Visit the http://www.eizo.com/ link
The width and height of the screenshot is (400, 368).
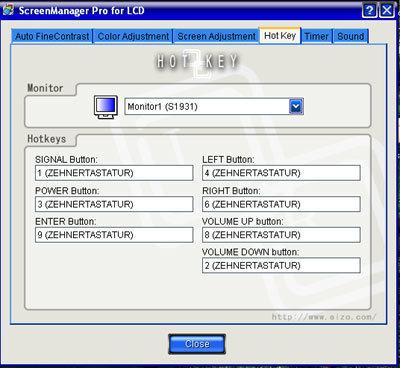point(324,317)
